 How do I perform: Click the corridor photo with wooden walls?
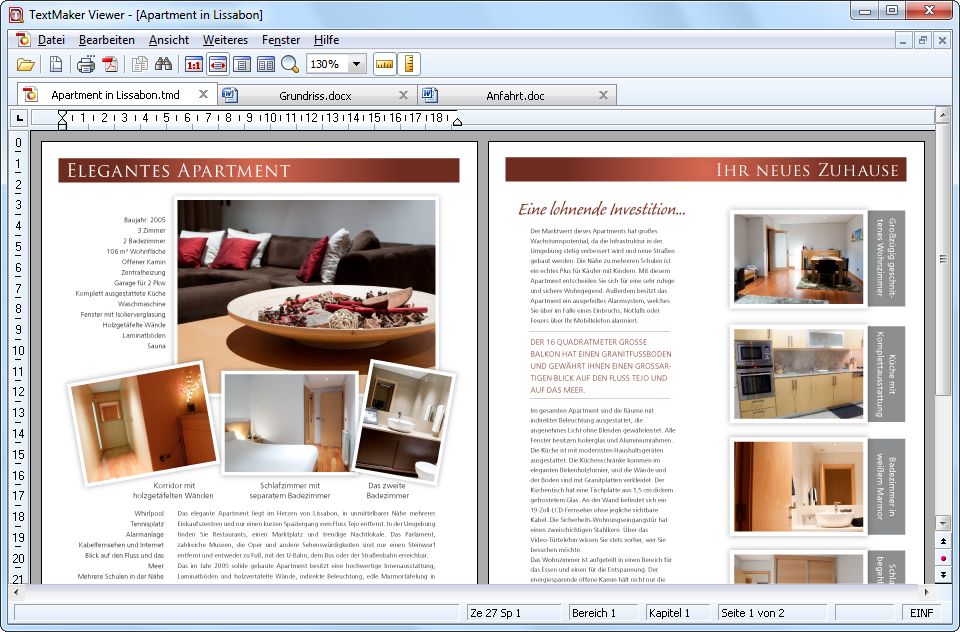pos(142,423)
